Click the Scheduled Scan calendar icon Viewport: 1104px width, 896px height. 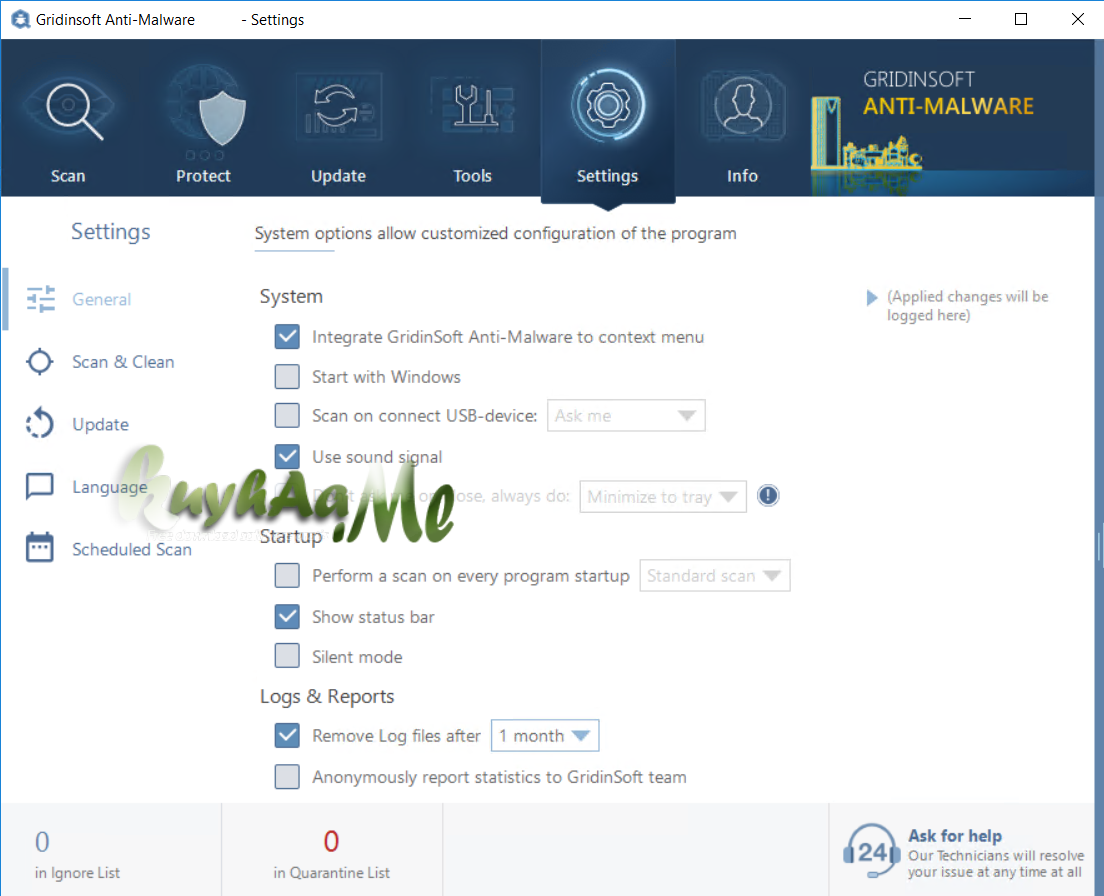39,548
